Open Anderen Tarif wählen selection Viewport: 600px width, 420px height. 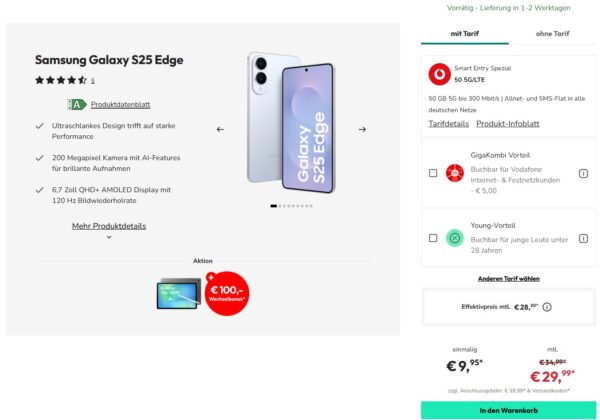[509, 279]
